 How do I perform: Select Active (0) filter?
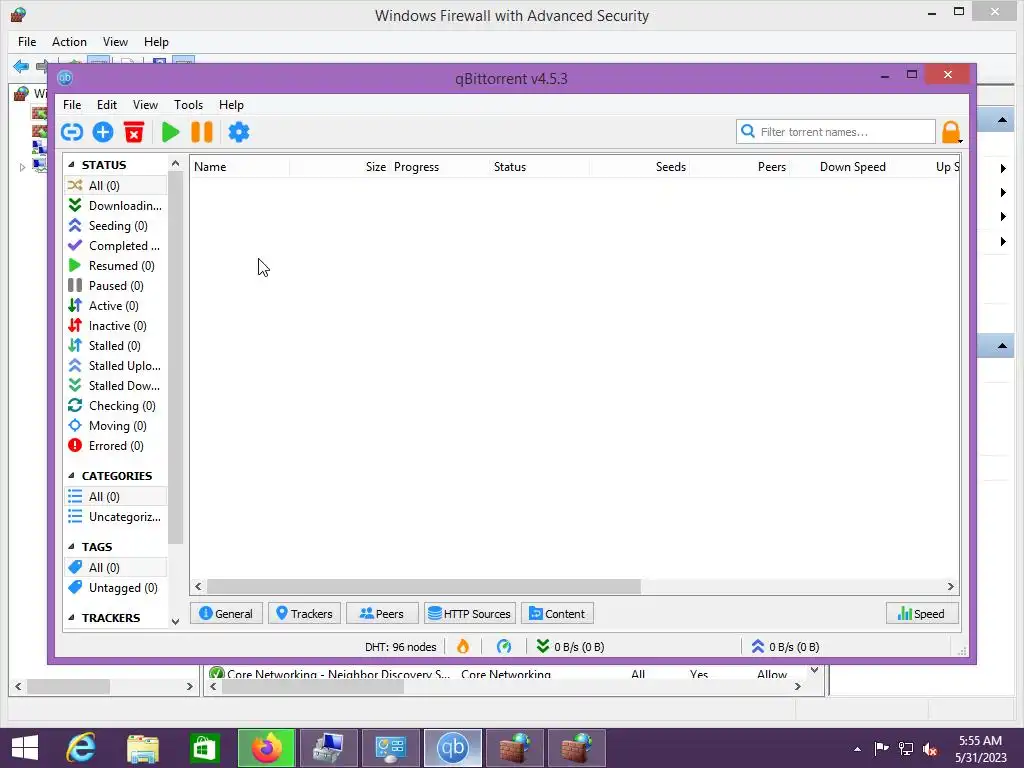[x=116, y=306]
